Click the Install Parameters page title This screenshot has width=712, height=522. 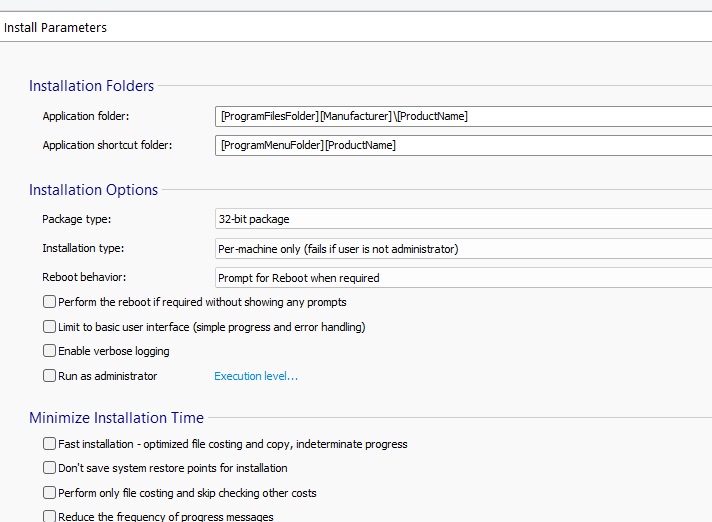coord(55,28)
